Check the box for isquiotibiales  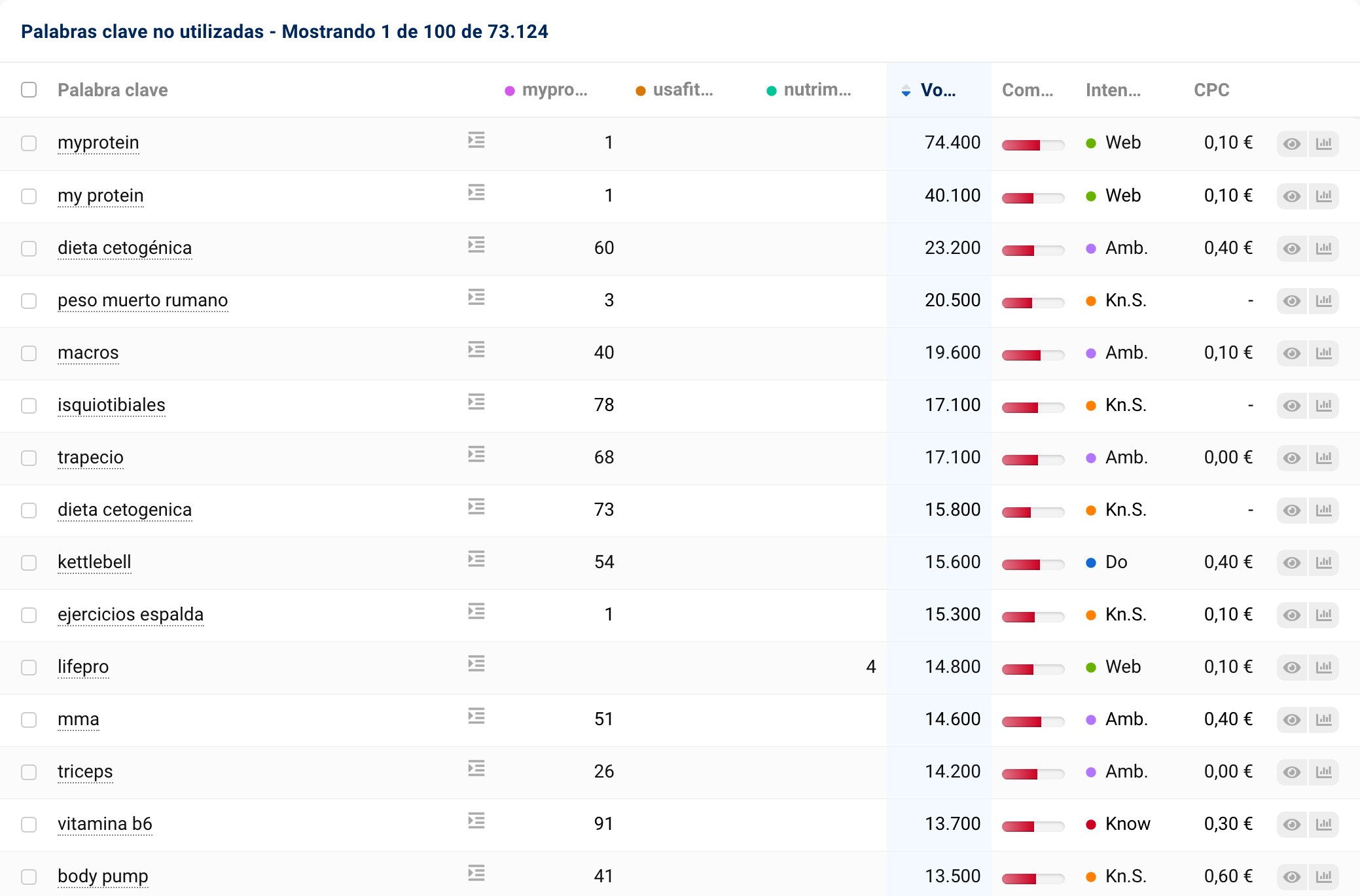[29, 406]
